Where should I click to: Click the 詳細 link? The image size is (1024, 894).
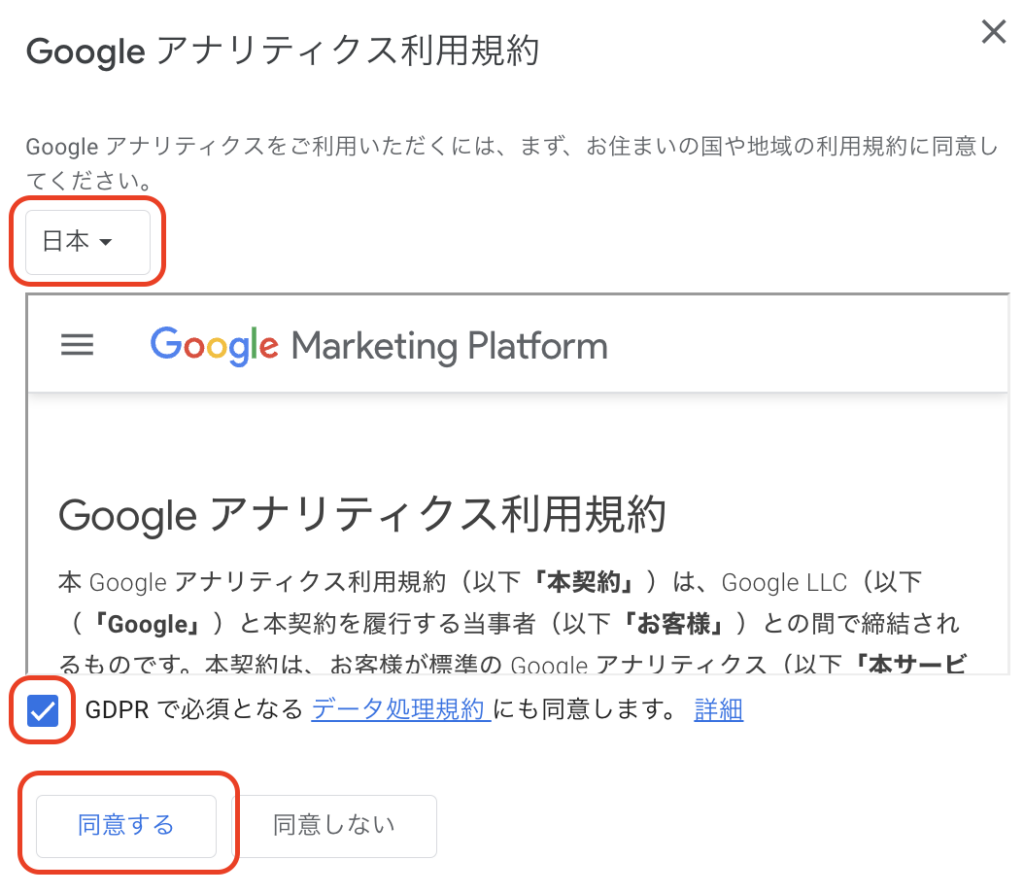click(x=718, y=710)
